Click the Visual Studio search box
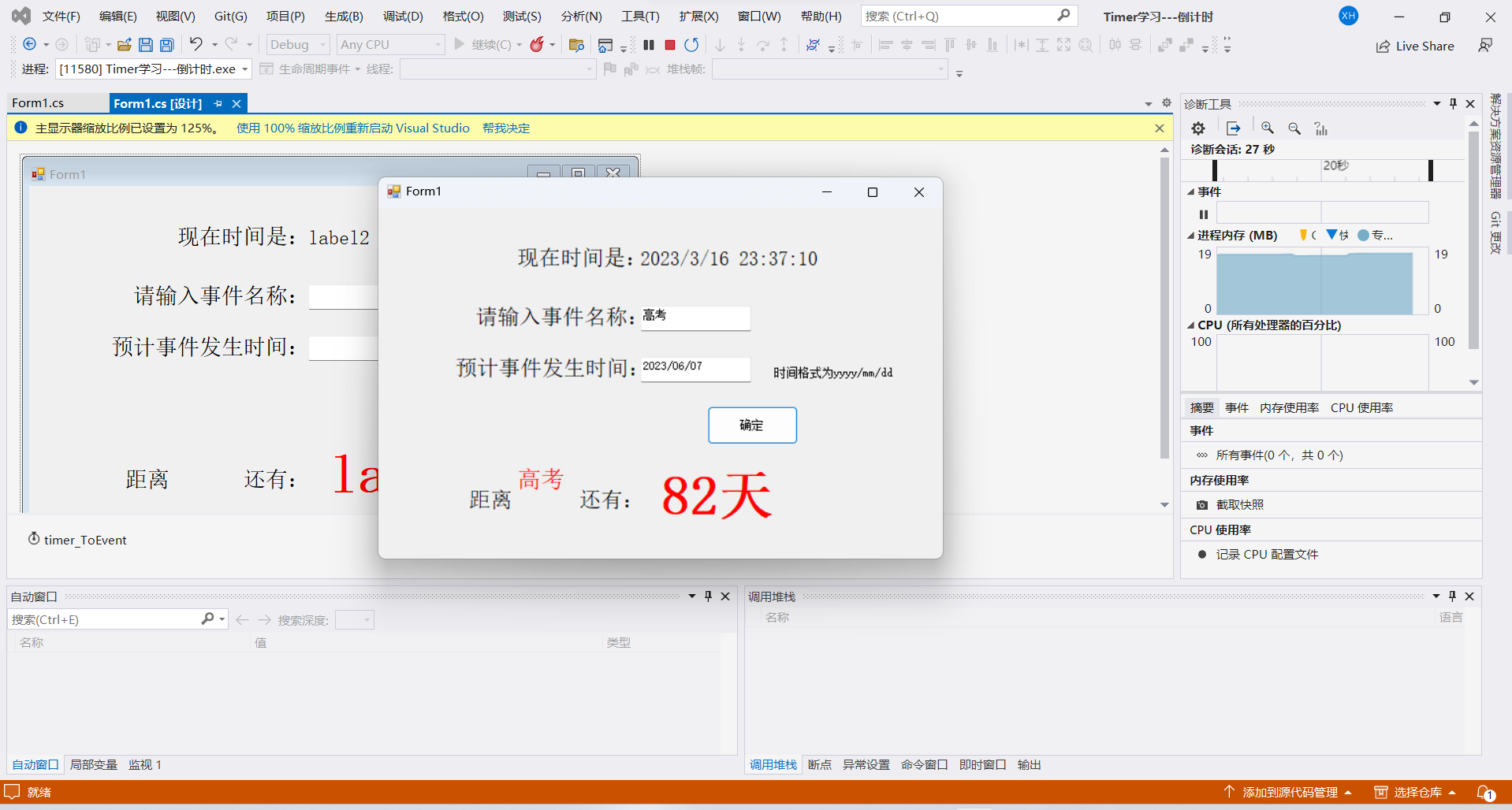 (968, 16)
